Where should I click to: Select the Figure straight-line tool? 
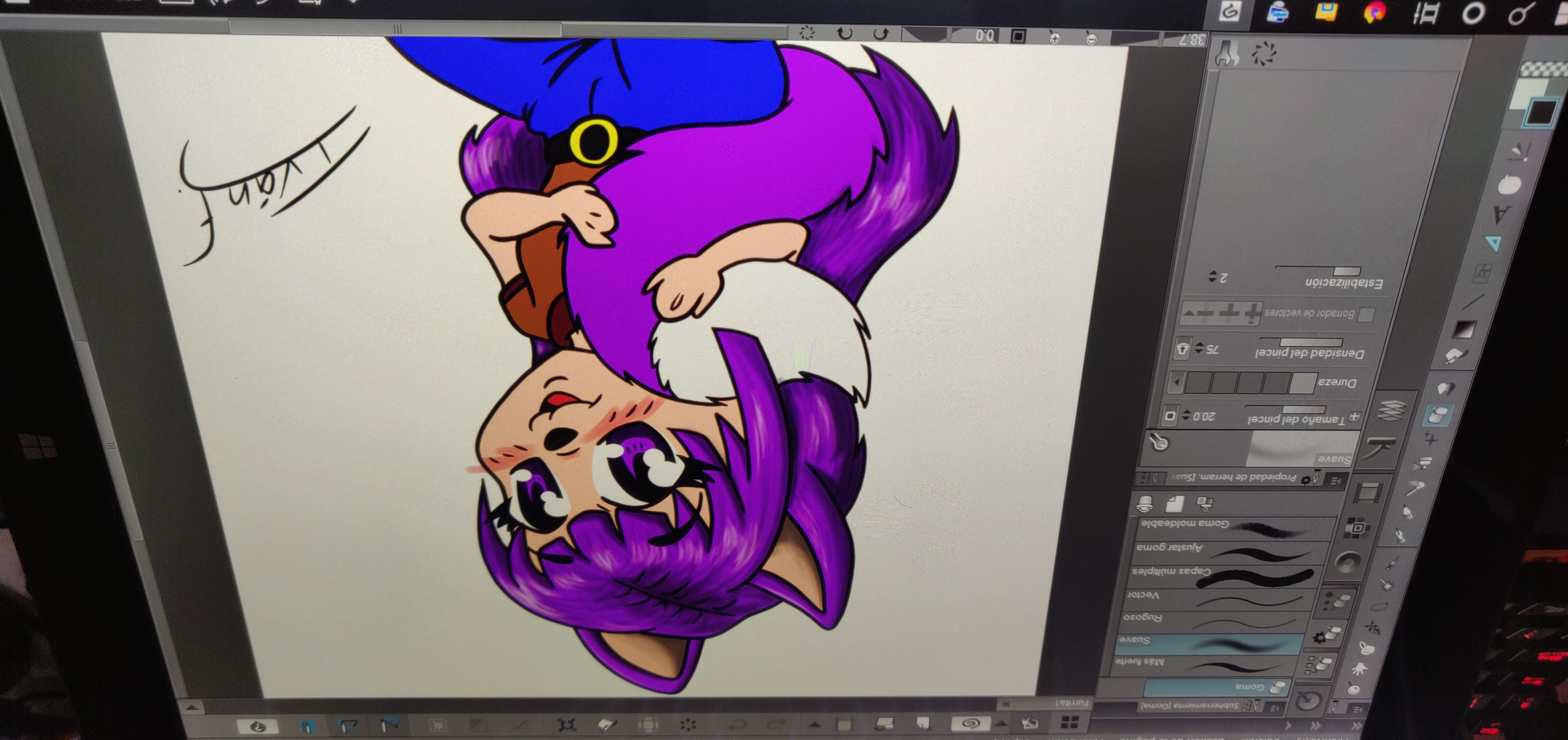1474,302
